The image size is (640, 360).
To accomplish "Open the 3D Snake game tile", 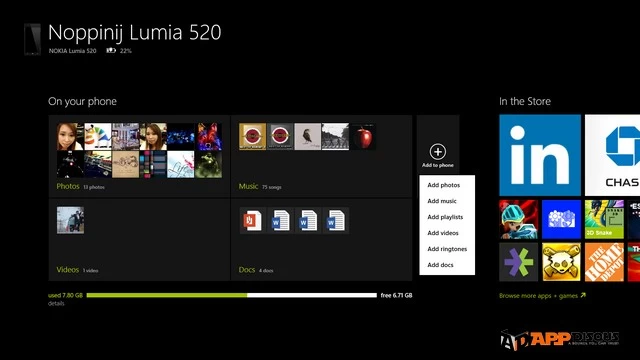I will click(x=604, y=219).
